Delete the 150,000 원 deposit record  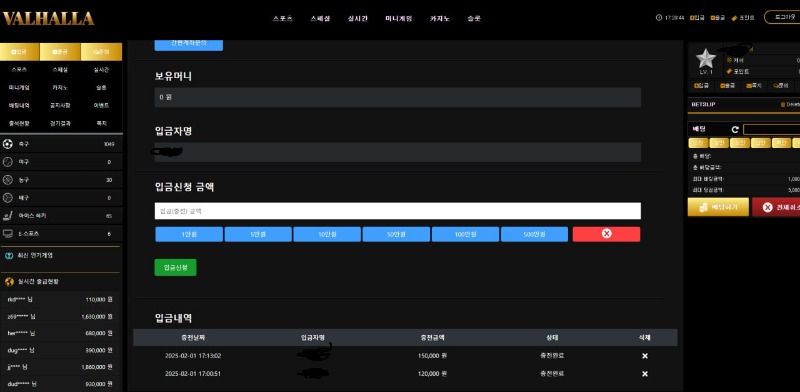click(644, 356)
